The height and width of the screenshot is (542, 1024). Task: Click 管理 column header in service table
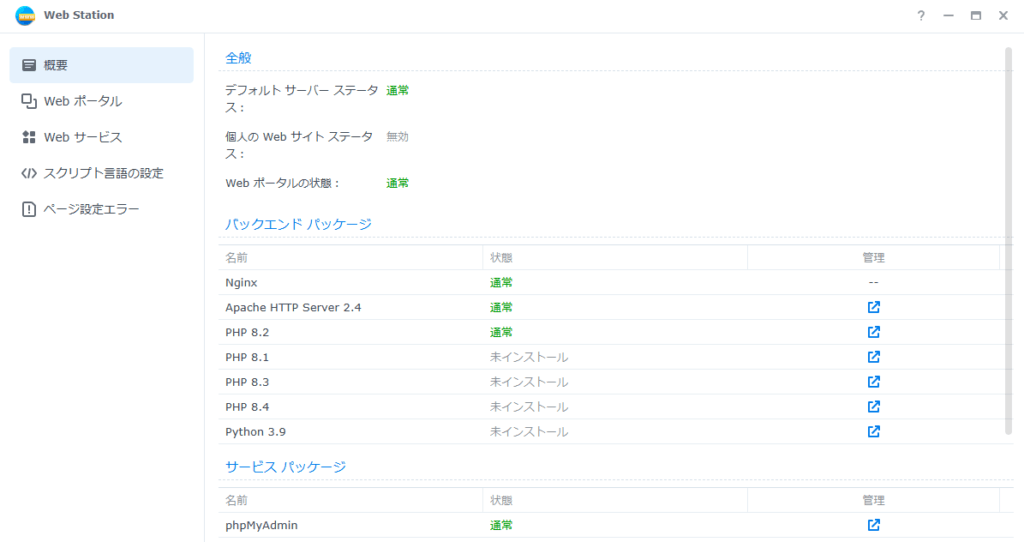873,500
